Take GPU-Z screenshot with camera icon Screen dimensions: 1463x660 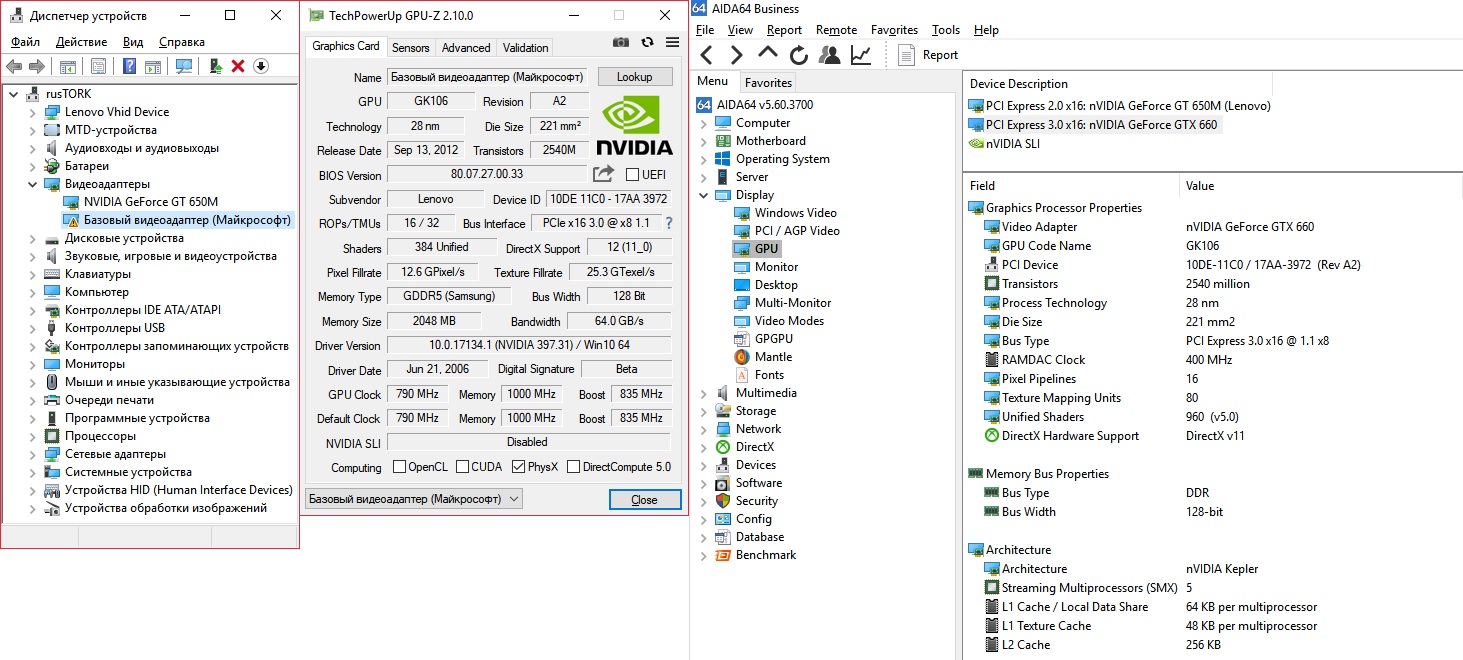[621, 42]
